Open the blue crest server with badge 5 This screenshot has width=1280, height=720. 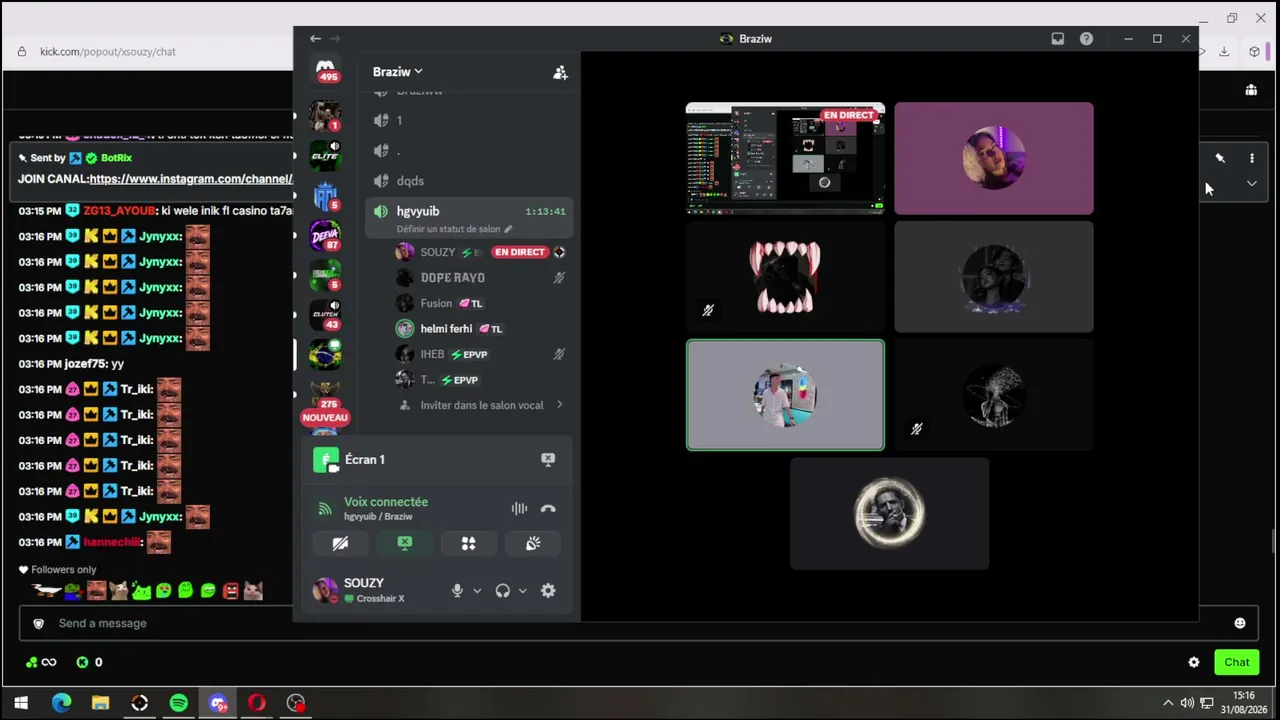[x=325, y=196]
